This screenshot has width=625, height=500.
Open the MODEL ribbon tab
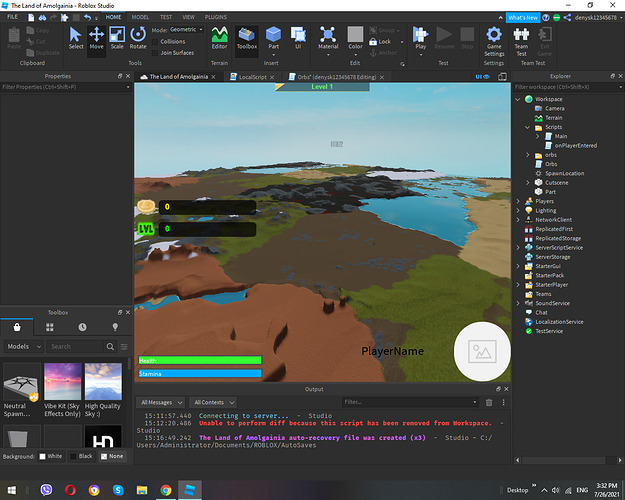pyautogui.click(x=141, y=17)
